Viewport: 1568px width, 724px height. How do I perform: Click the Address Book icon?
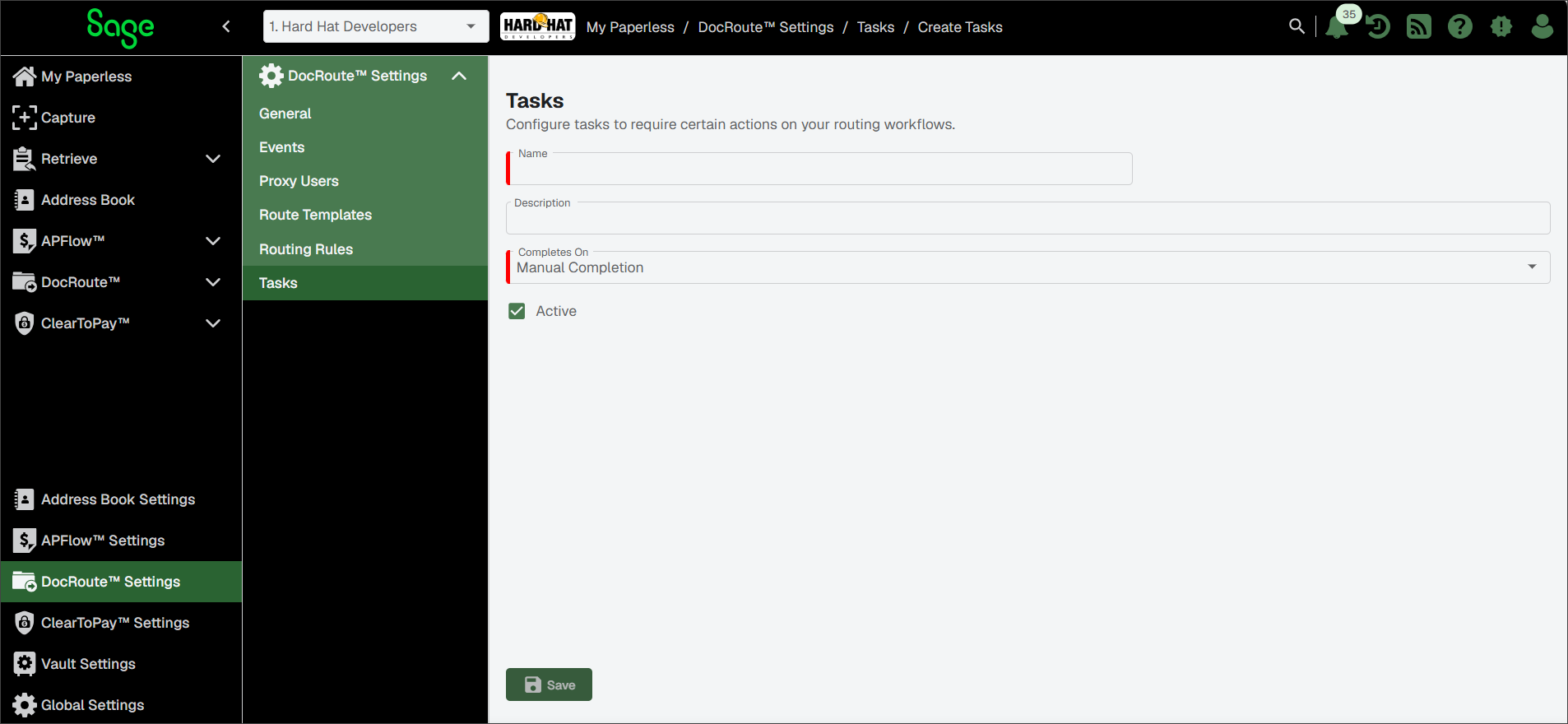point(25,200)
